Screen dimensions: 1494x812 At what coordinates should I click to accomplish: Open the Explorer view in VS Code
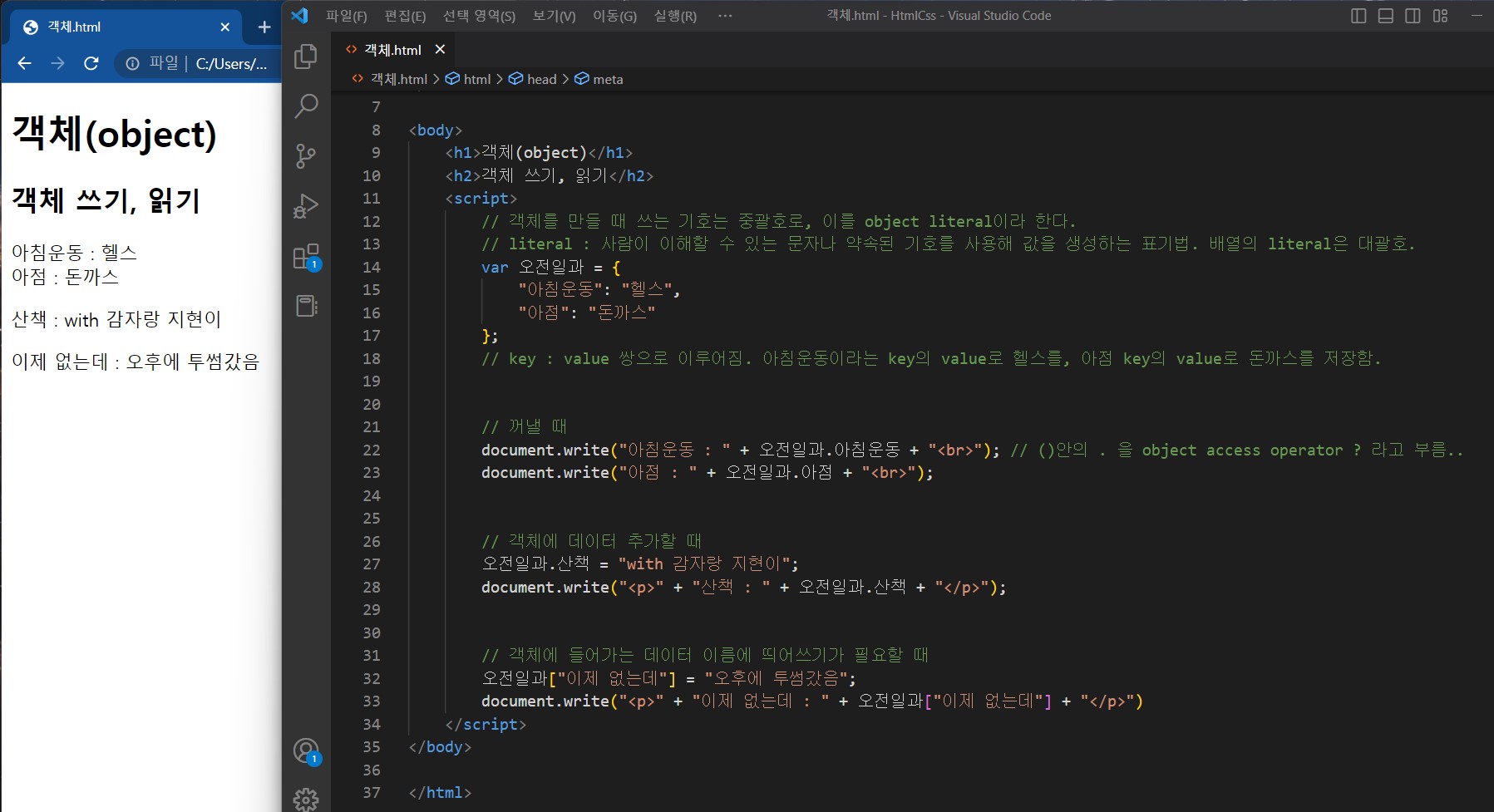click(306, 56)
